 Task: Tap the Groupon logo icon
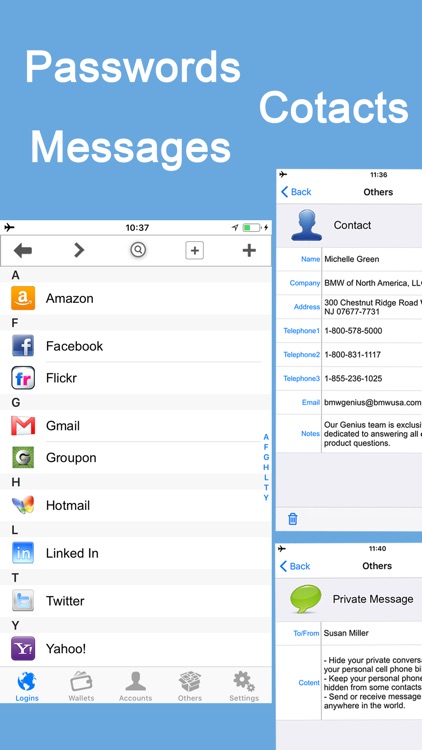23,457
